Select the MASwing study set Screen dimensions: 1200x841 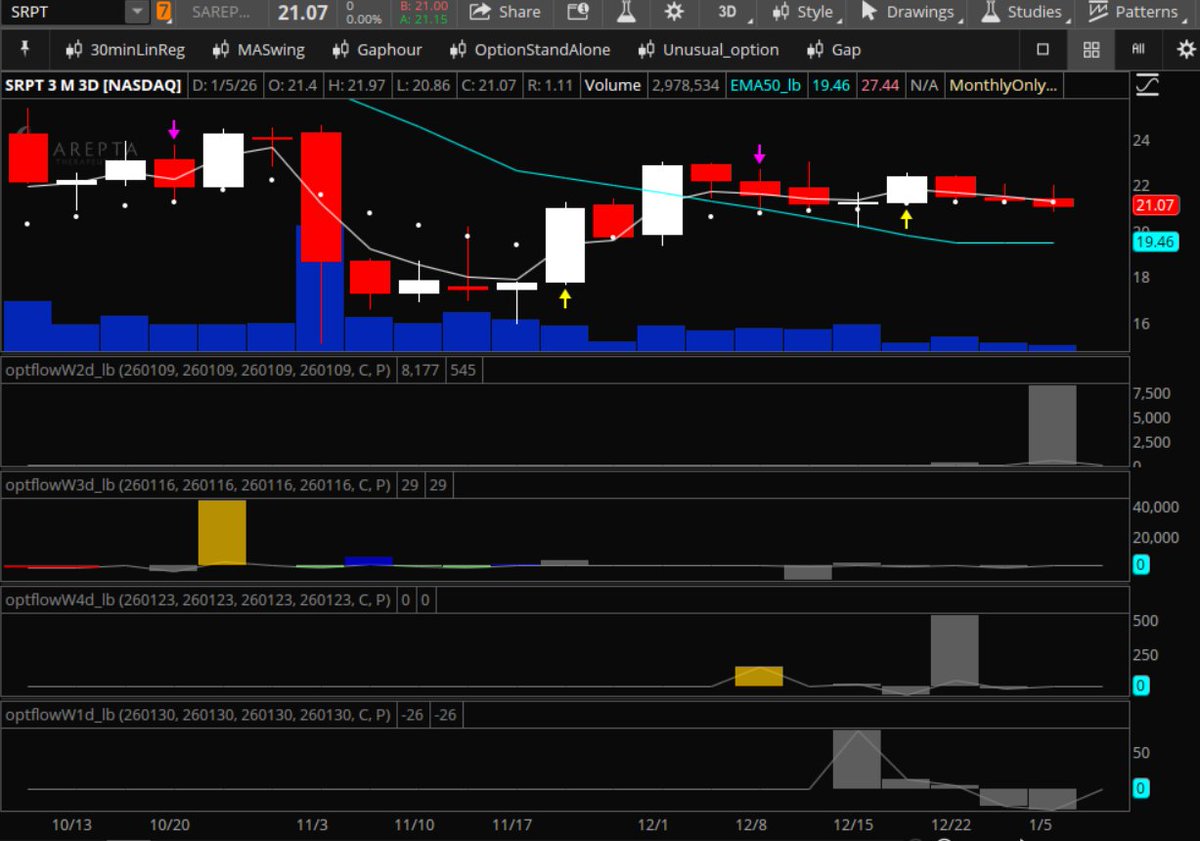[x=259, y=50]
